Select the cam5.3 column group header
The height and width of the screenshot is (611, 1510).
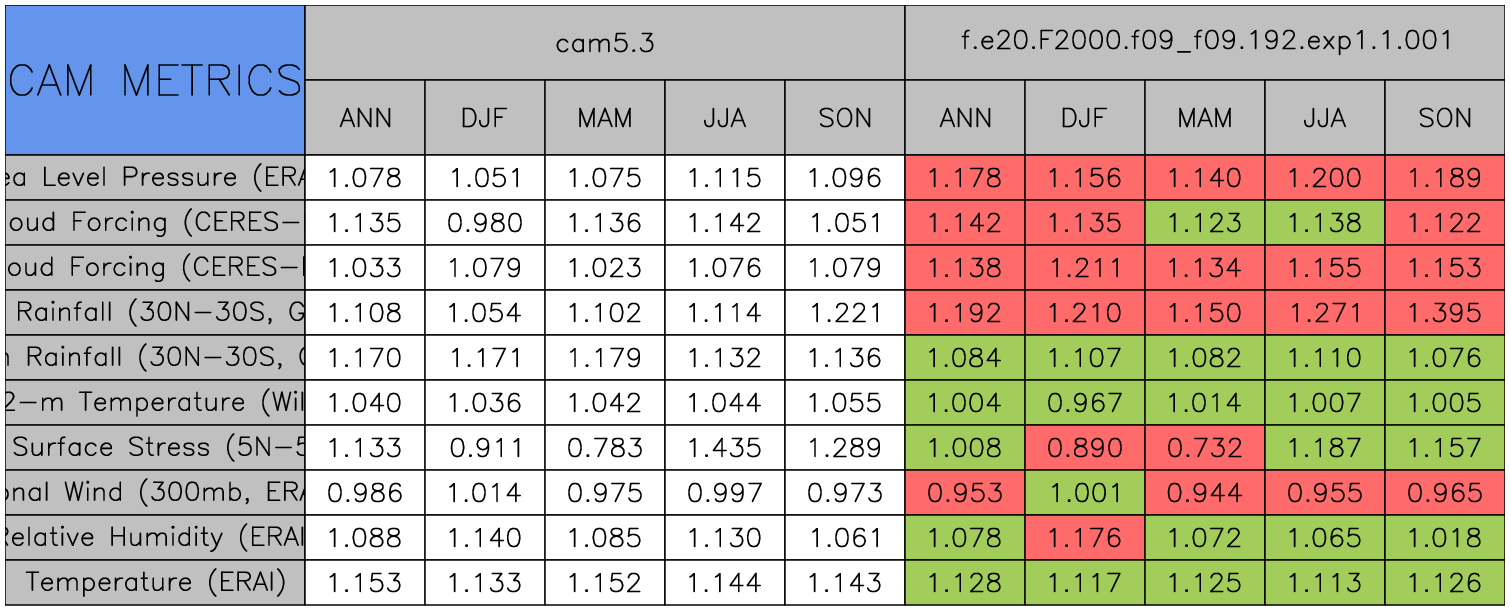pyautogui.click(x=604, y=42)
